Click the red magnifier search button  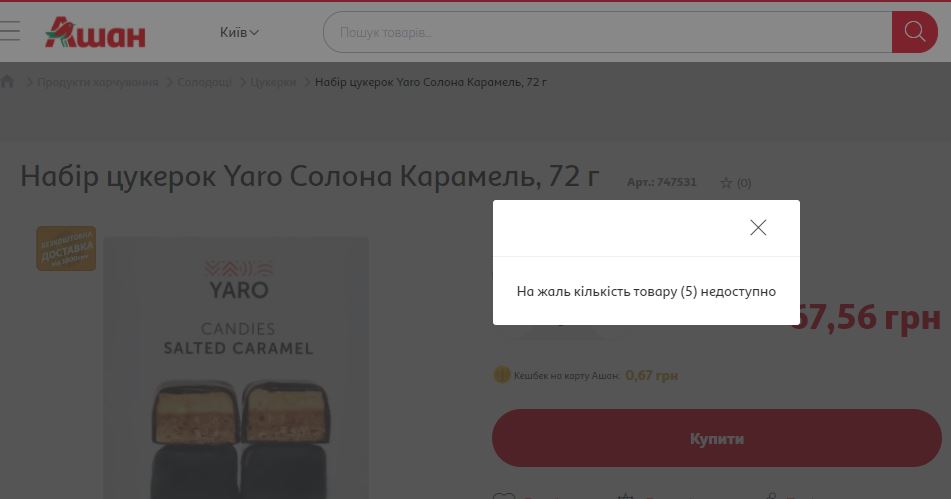[915, 32]
